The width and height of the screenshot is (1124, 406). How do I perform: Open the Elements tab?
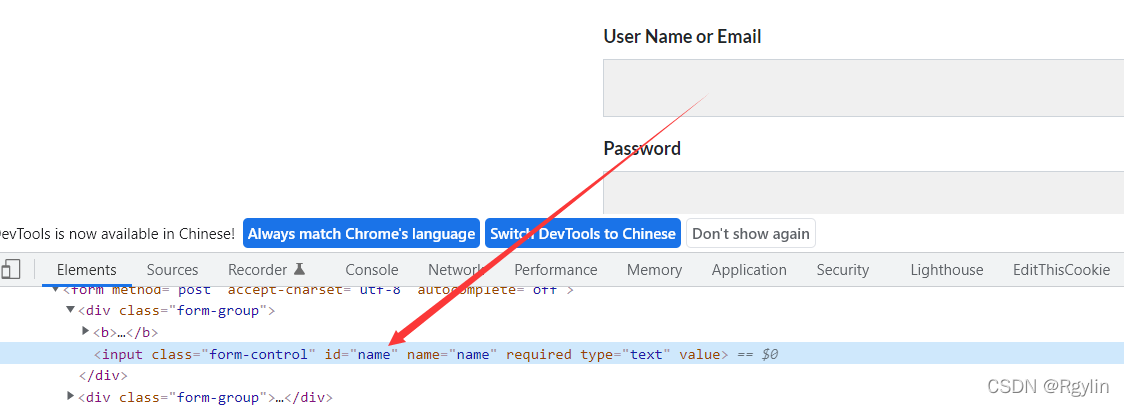point(87,270)
